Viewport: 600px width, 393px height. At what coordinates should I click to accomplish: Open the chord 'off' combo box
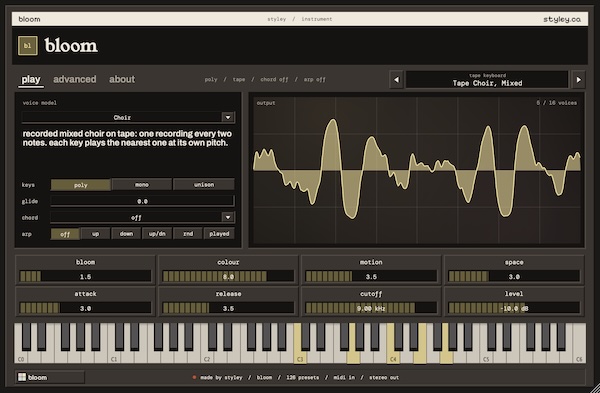pyautogui.click(x=142, y=217)
